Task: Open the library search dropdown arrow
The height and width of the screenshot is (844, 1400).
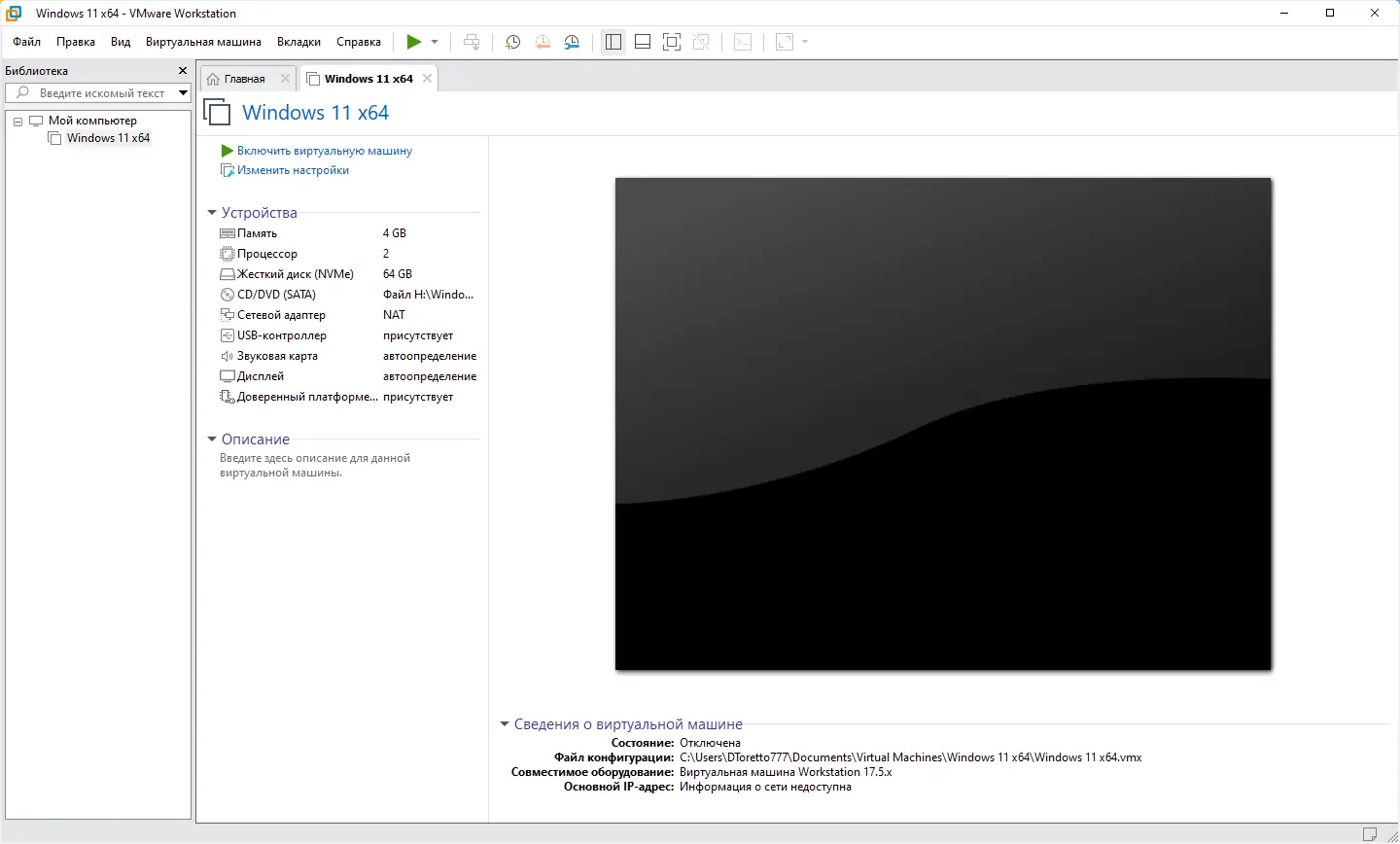Action: [x=182, y=93]
